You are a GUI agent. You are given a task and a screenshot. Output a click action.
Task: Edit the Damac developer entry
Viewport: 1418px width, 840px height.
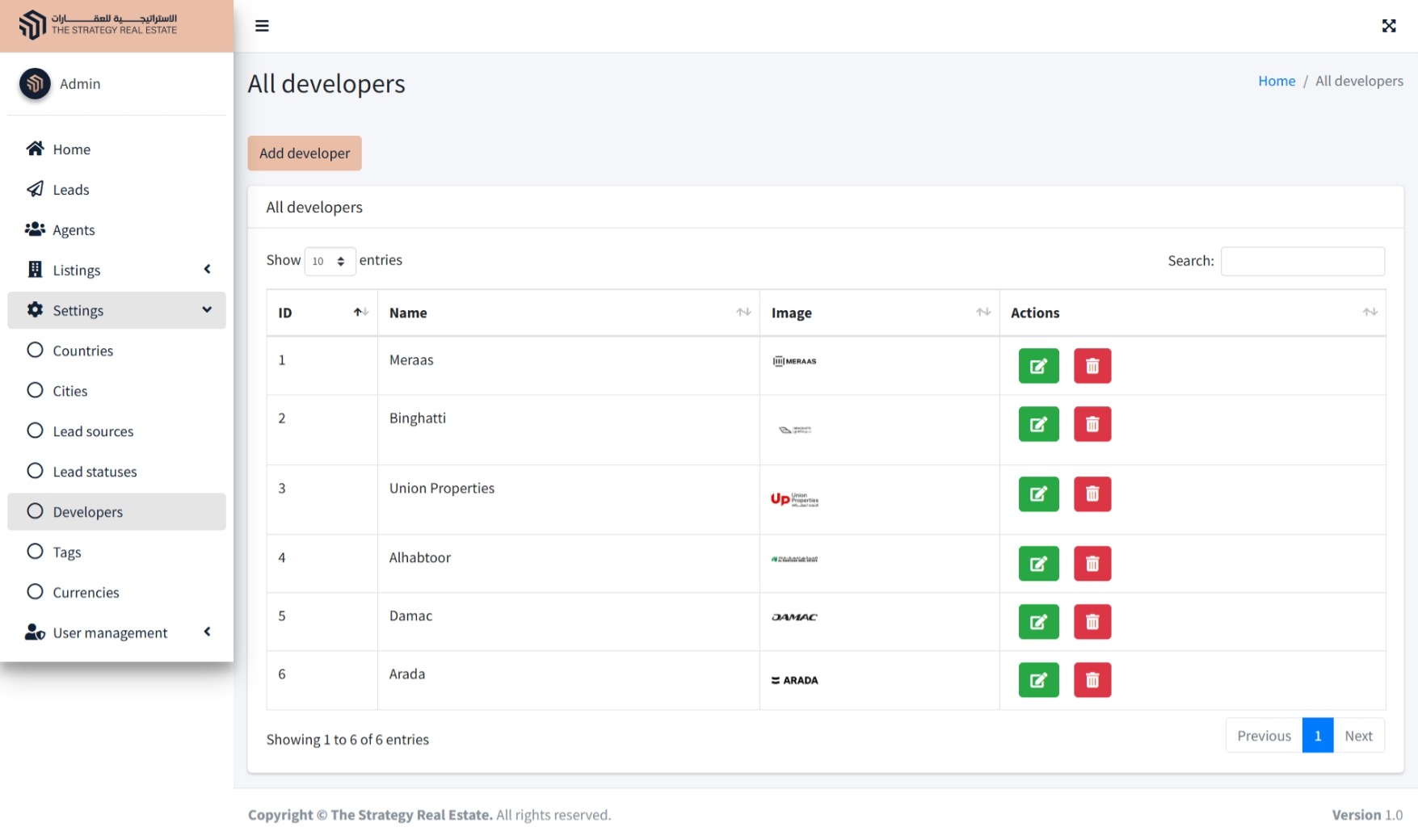click(1038, 622)
